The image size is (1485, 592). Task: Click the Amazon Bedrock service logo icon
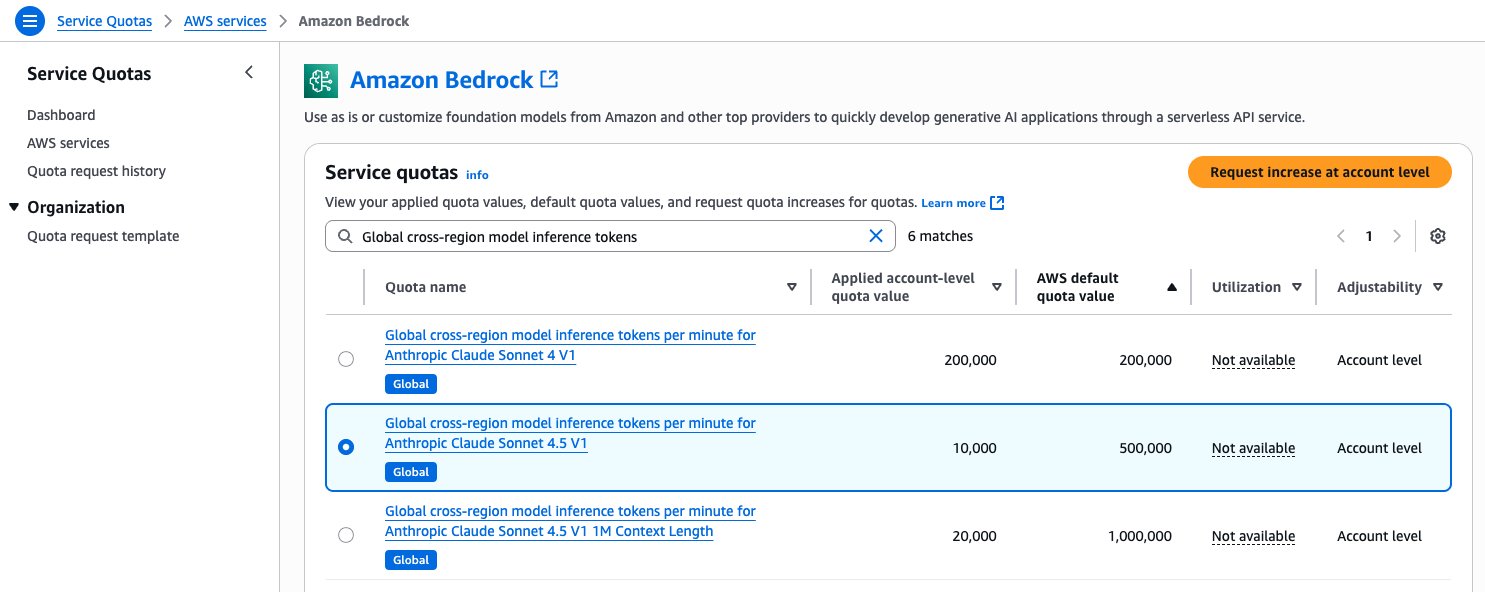click(321, 80)
